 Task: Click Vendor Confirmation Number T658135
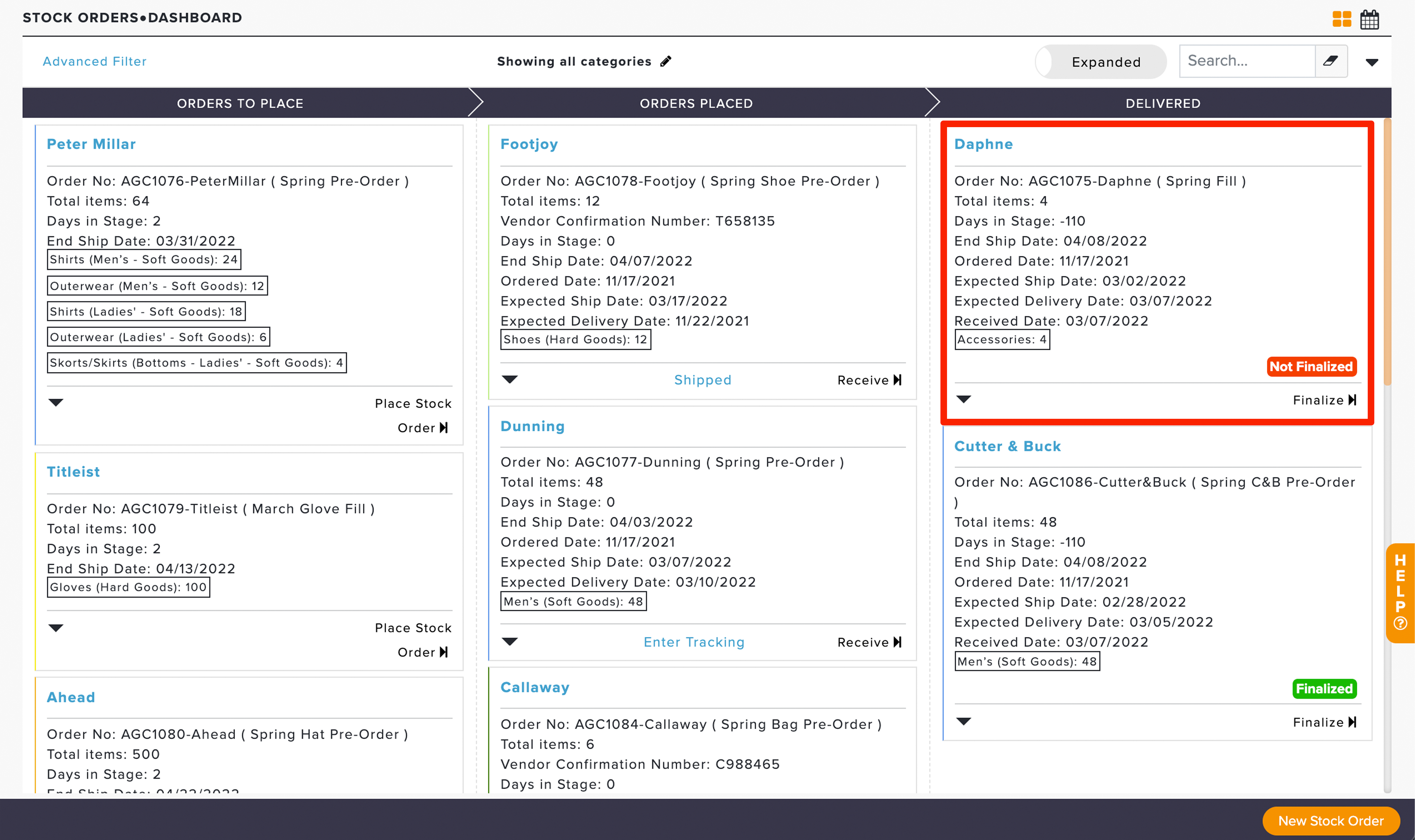[637, 221]
